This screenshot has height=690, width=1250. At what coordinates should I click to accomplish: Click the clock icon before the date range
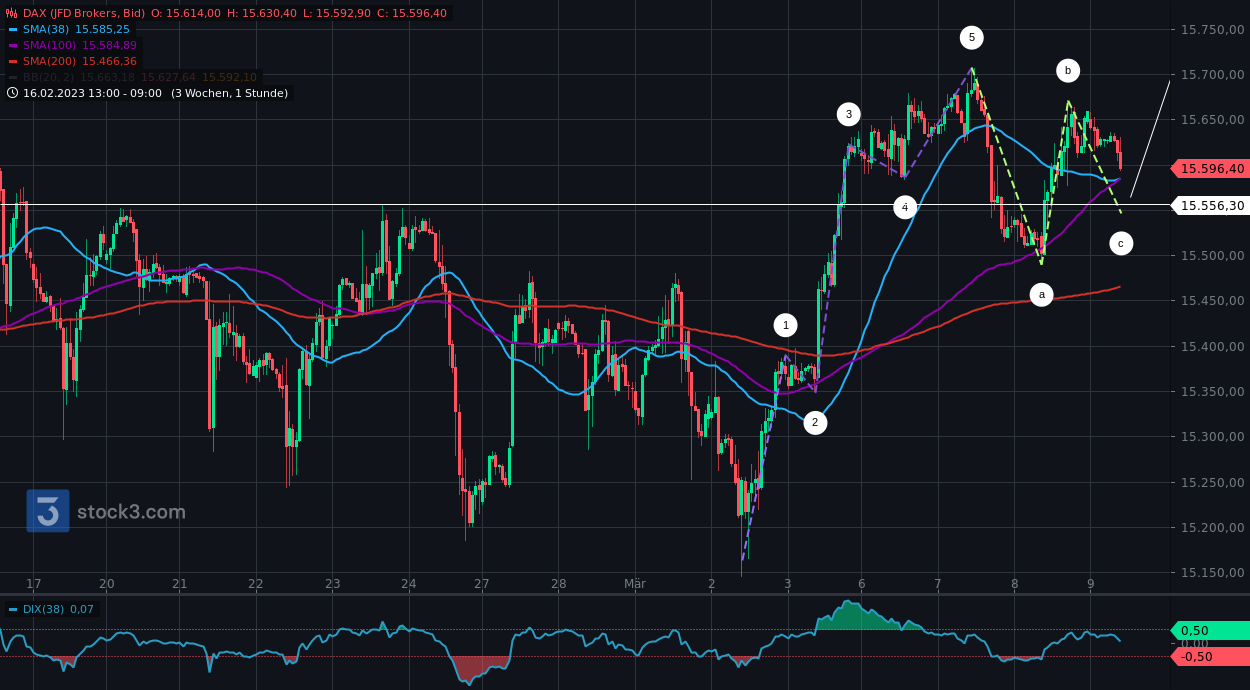pos(11,92)
